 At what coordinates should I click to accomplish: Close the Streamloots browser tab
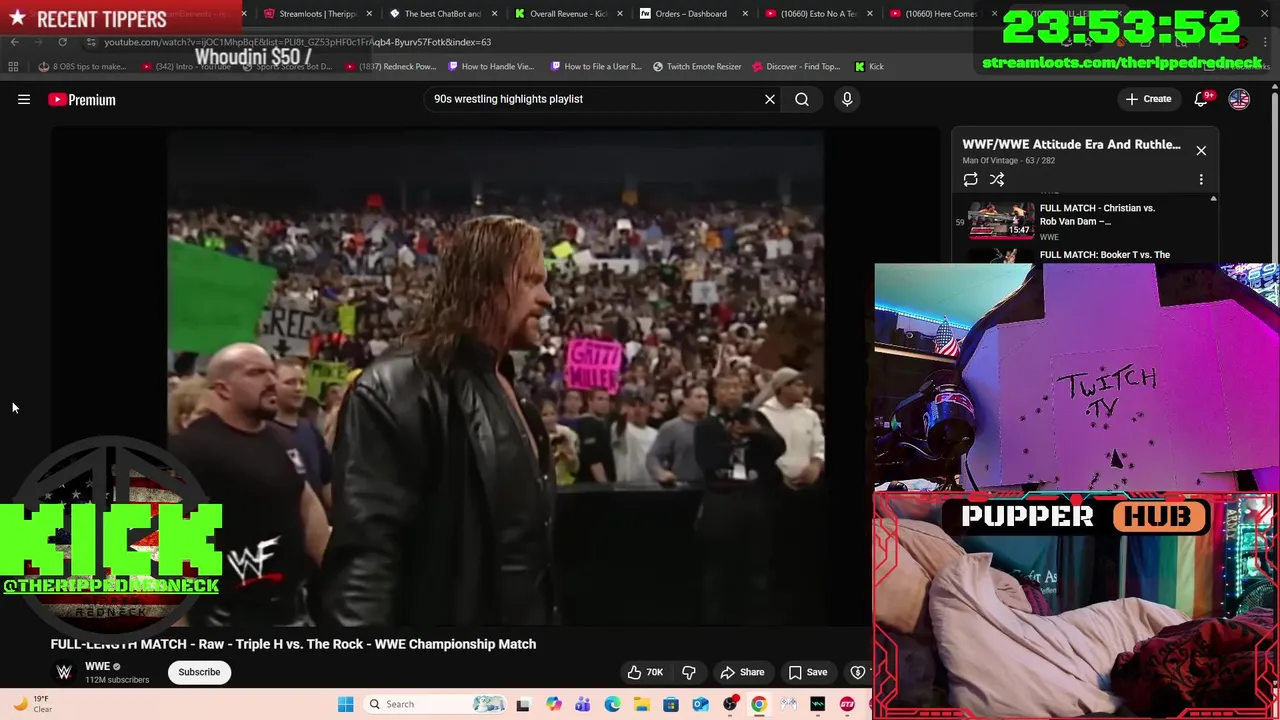pos(370,14)
